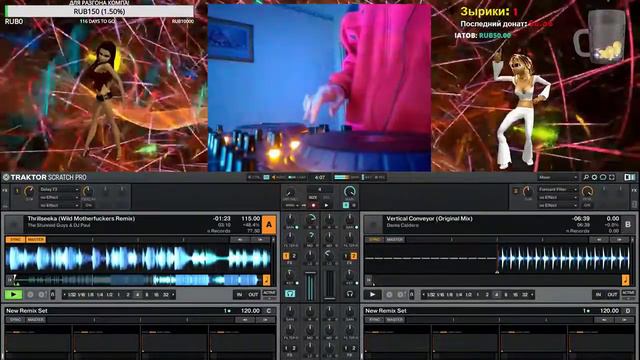640x360 pixels.
Task: Start playback on Deck A
Action: point(13,294)
